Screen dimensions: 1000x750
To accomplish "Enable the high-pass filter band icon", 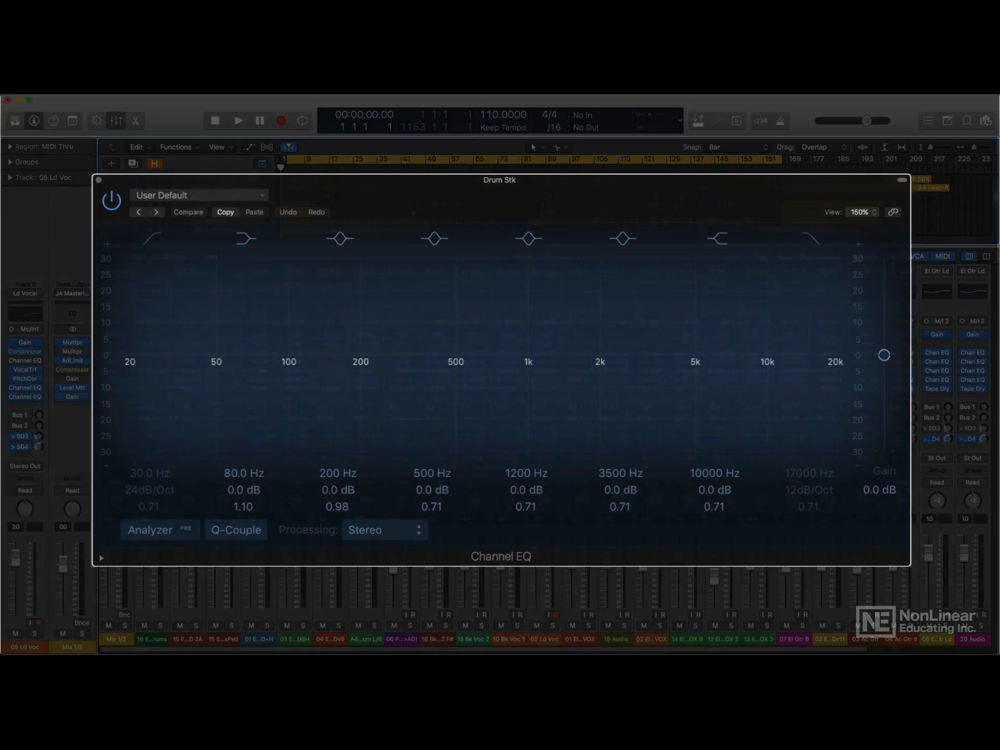I will tap(151, 238).
